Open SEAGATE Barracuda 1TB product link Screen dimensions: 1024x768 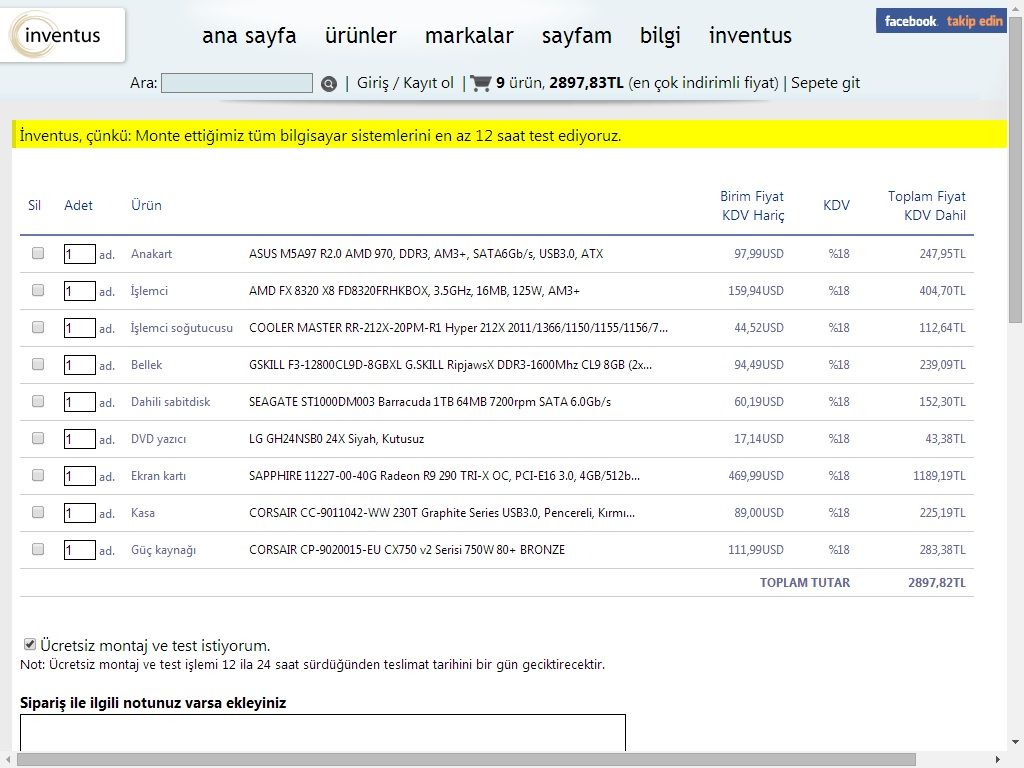430,402
